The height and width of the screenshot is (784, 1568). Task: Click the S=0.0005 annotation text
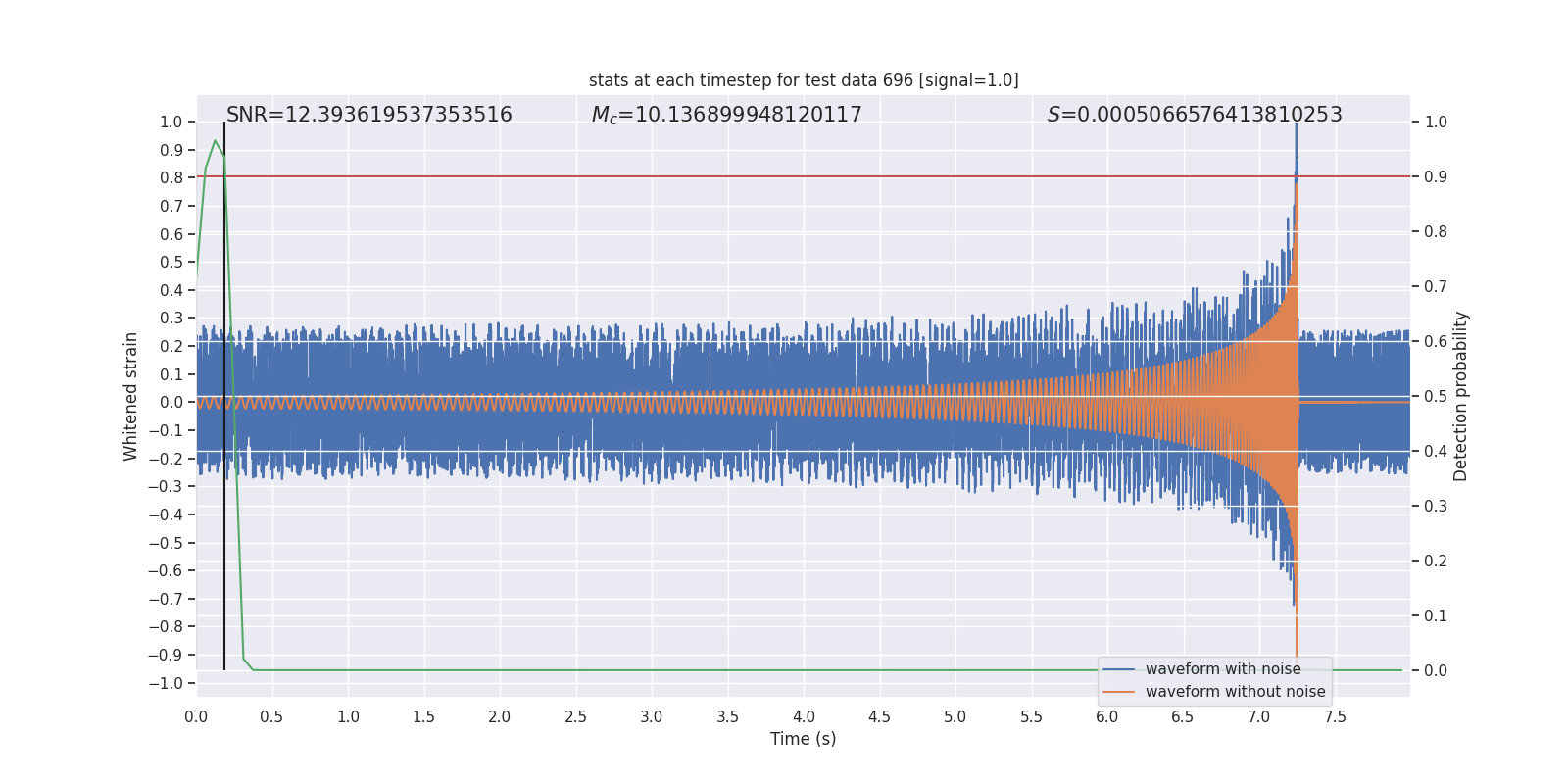click(1195, 115)
